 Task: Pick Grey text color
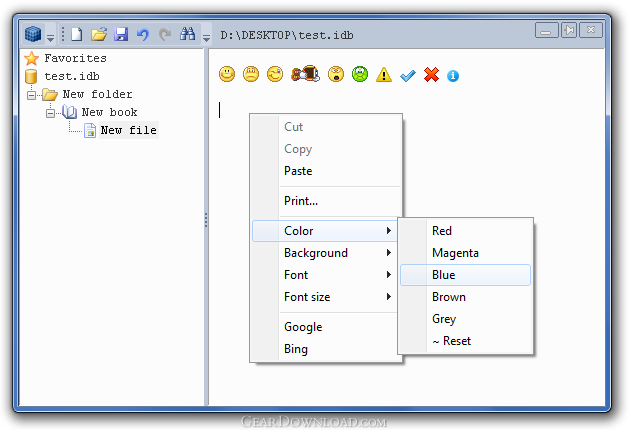click(465, 319)
